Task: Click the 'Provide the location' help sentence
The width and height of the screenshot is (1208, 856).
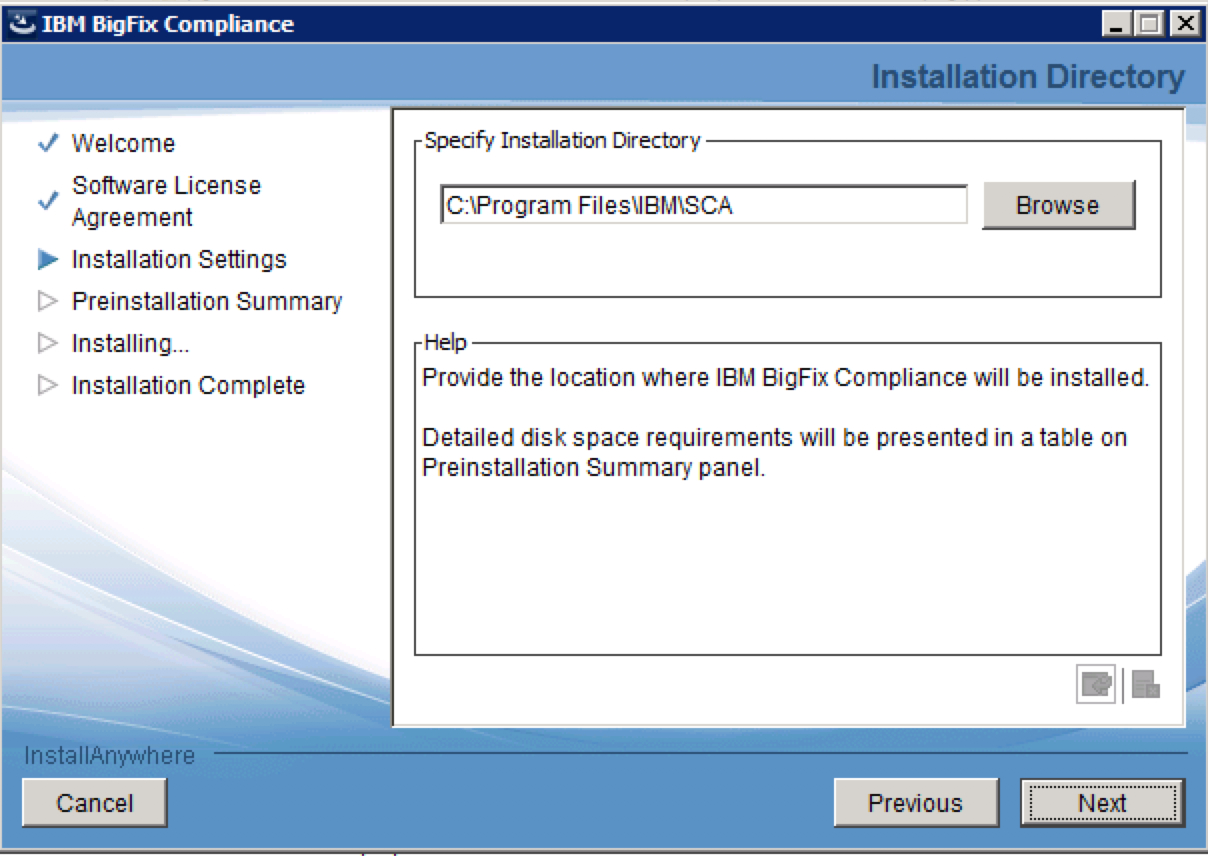Action: click(786, 379)
